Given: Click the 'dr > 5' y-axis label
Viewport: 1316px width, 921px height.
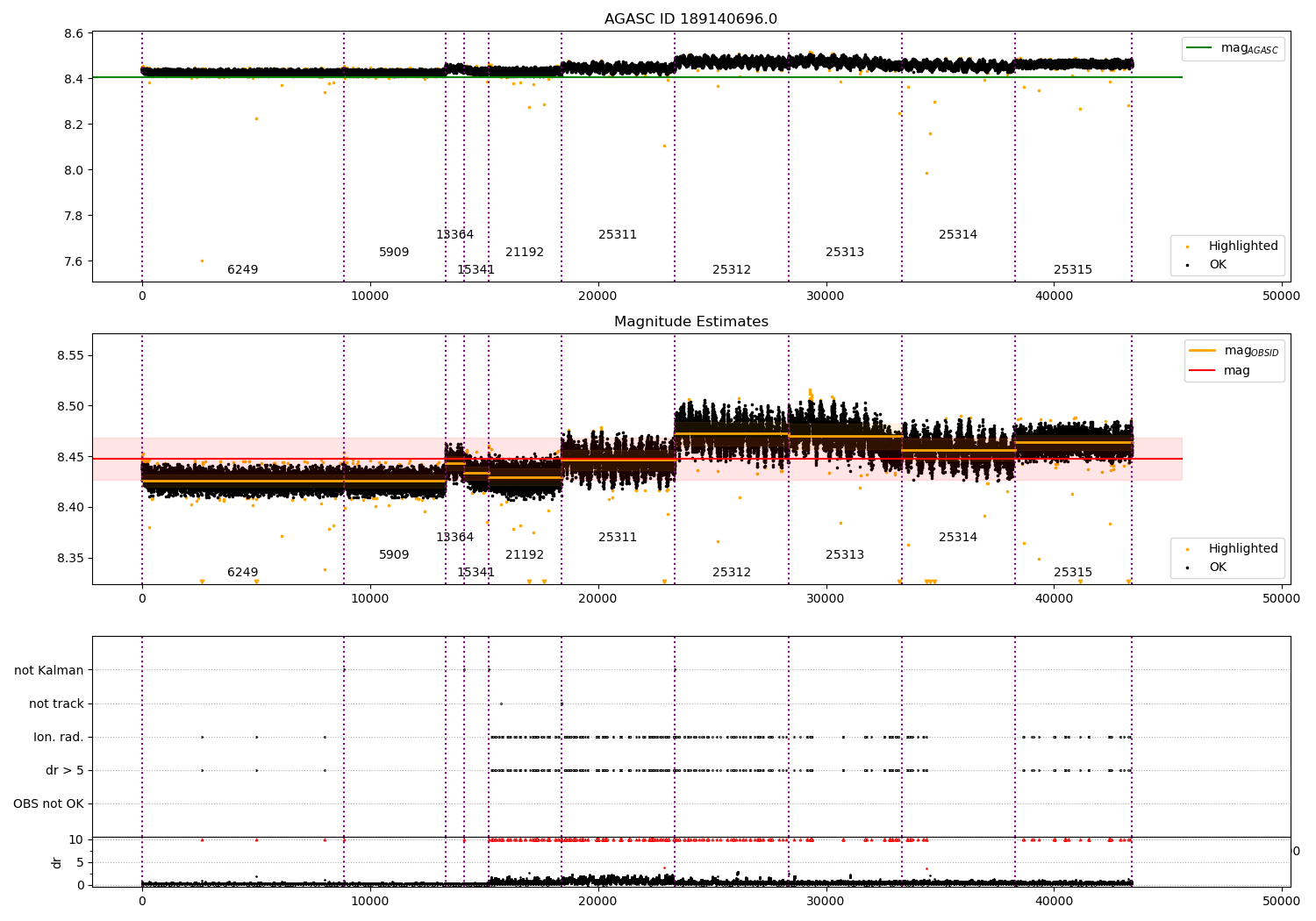Looking at the screenshot, I should (x=65, y=770).
